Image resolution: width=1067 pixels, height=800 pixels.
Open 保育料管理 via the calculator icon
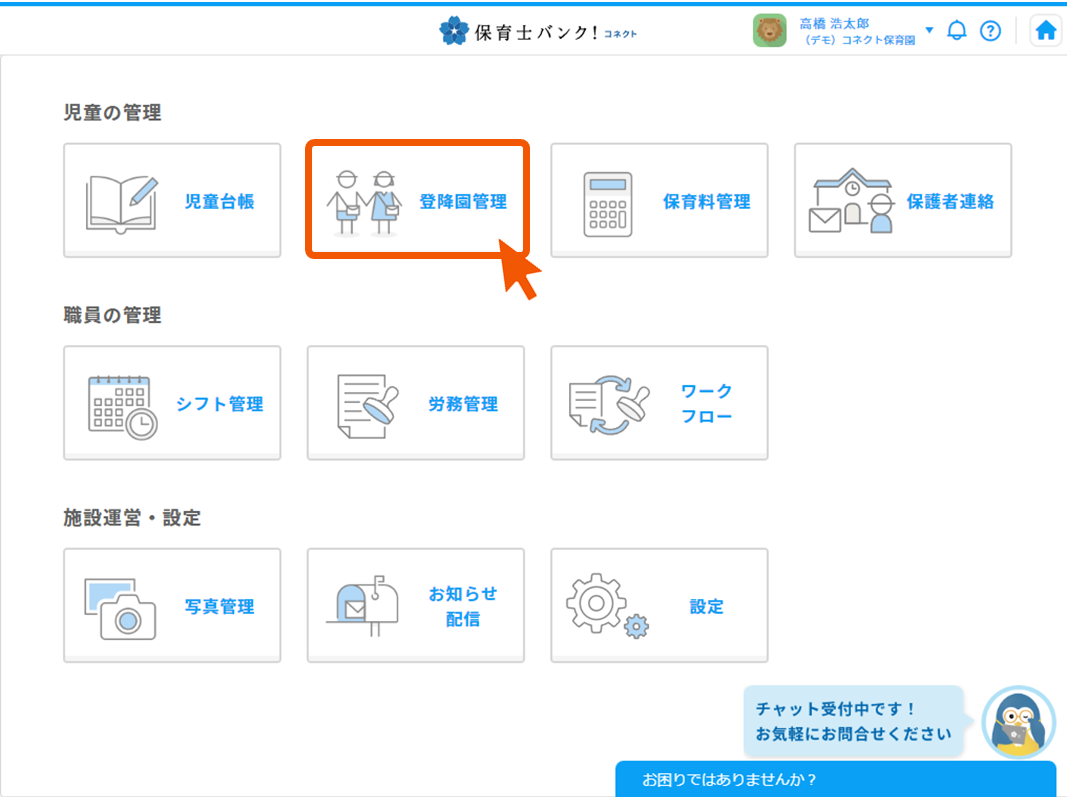point(658,200)
